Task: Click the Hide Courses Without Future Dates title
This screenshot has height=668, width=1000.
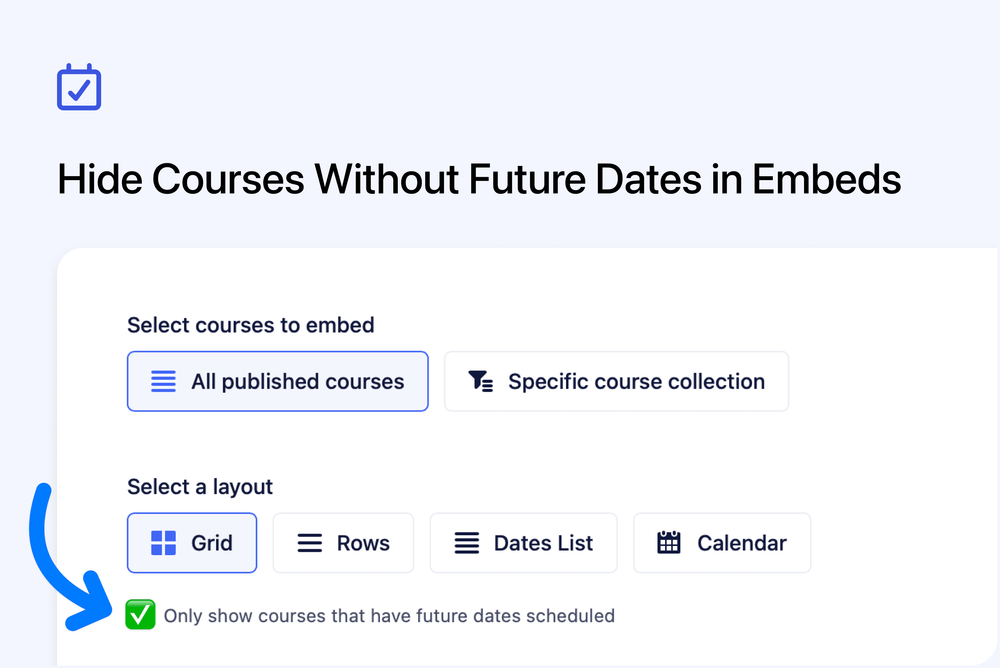Action: [480, 179]
